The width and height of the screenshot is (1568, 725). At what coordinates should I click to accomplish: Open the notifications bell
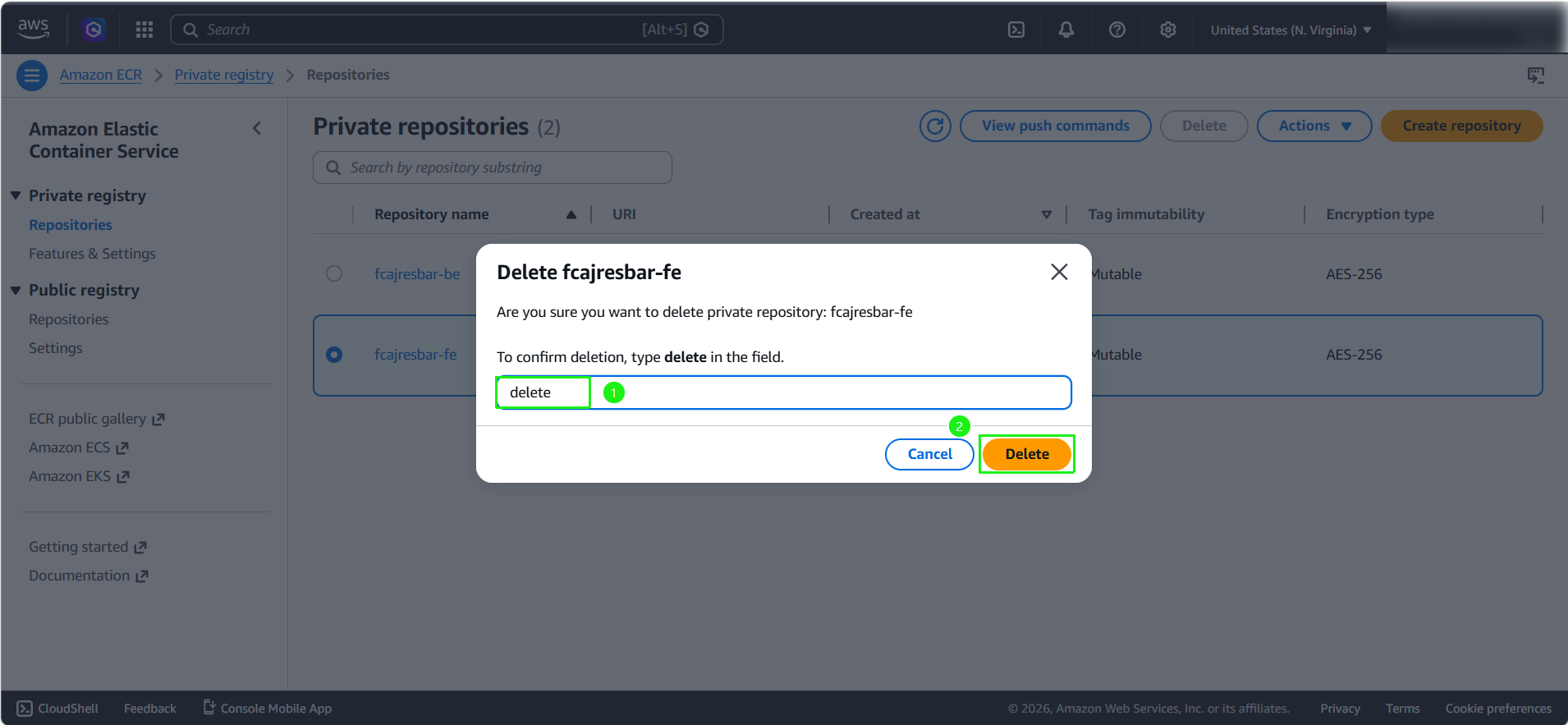(1066, 30)
